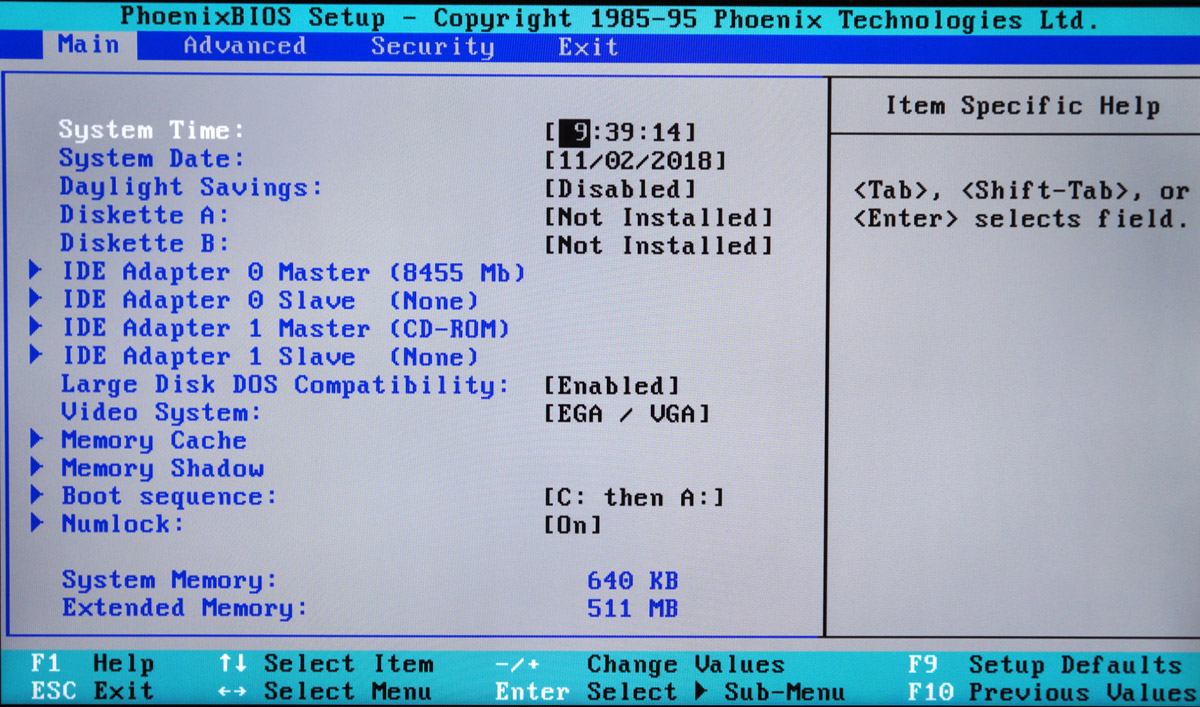Screen dimensions: 1200x707
Task: Click the Memory Cache triangle arrow
Action: (x=36, y=439)
